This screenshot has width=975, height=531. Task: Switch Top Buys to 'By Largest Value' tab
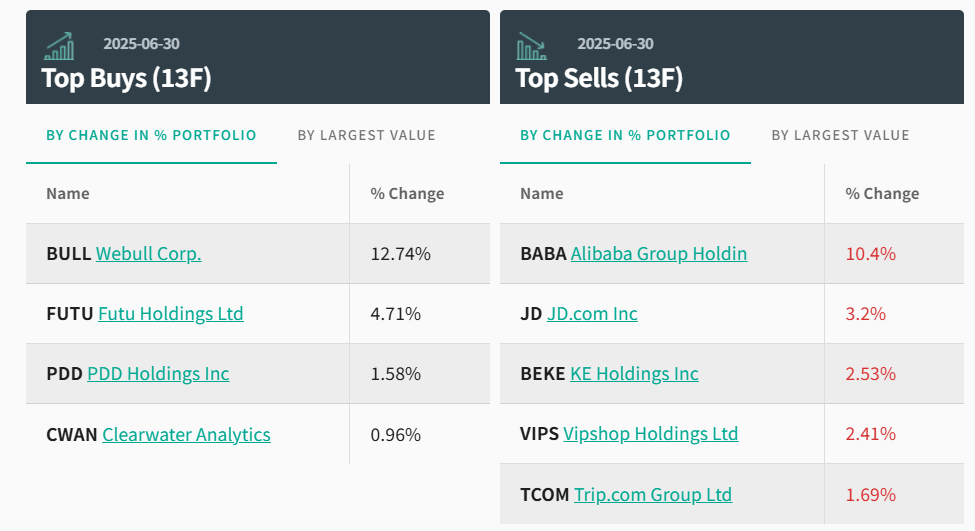point(366,135)
